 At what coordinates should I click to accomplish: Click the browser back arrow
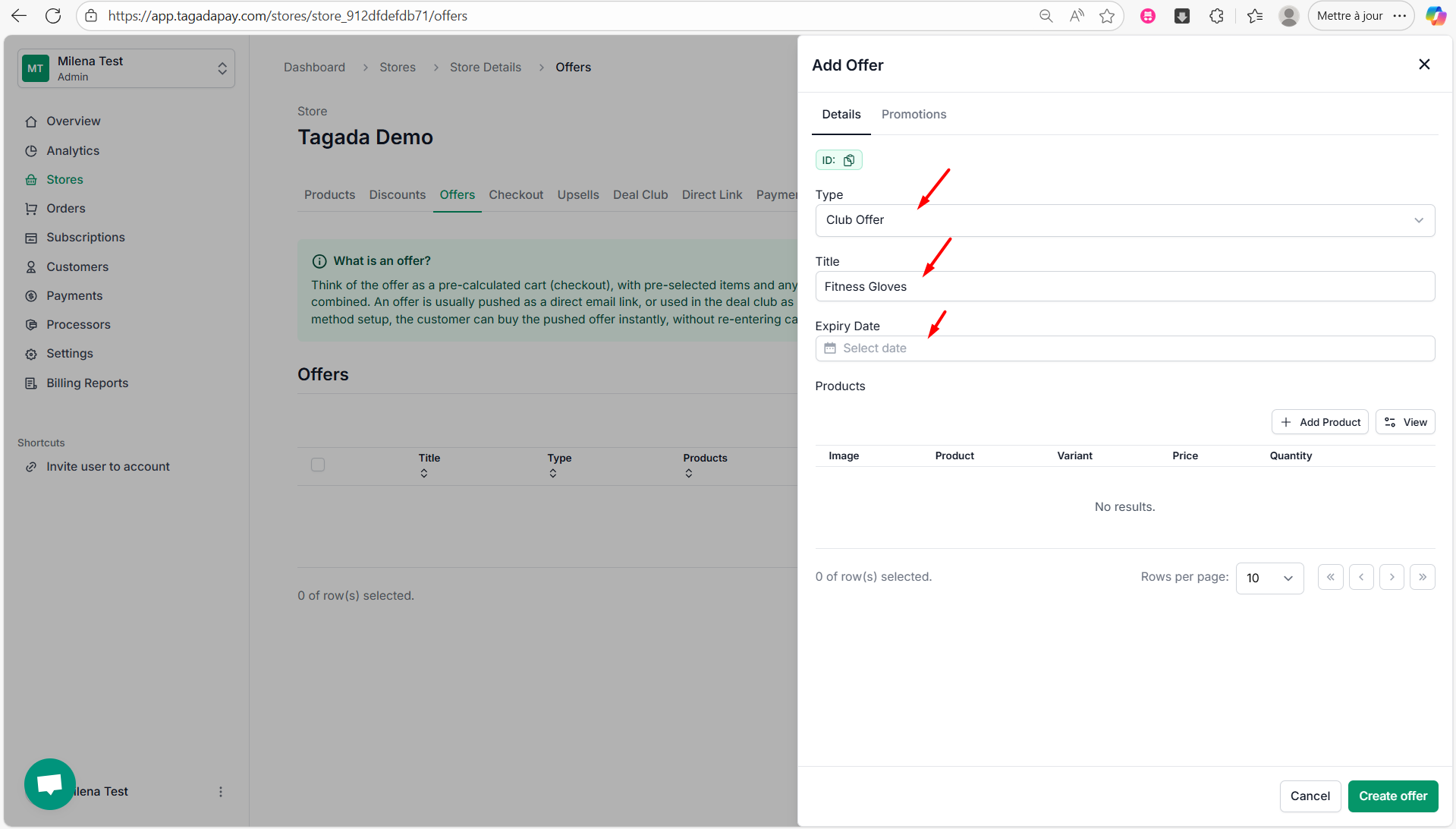click(x=19, y=16)
